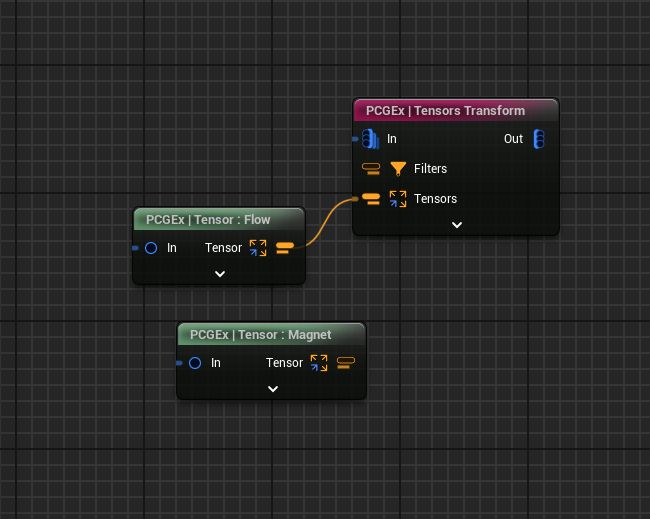Viewport: 650px width, 519px height.
Task: Click the connected Tensors input pin
Action: point(371,199)
